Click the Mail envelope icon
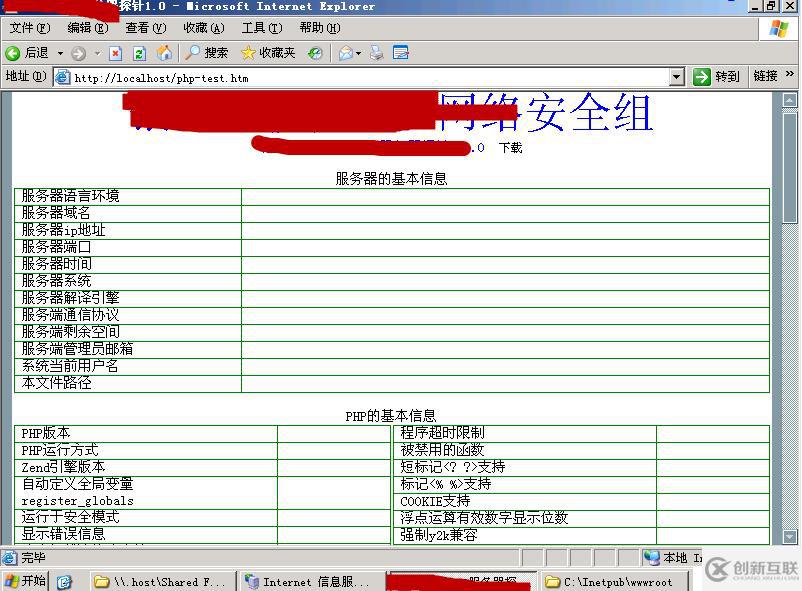 coord(346,53)
